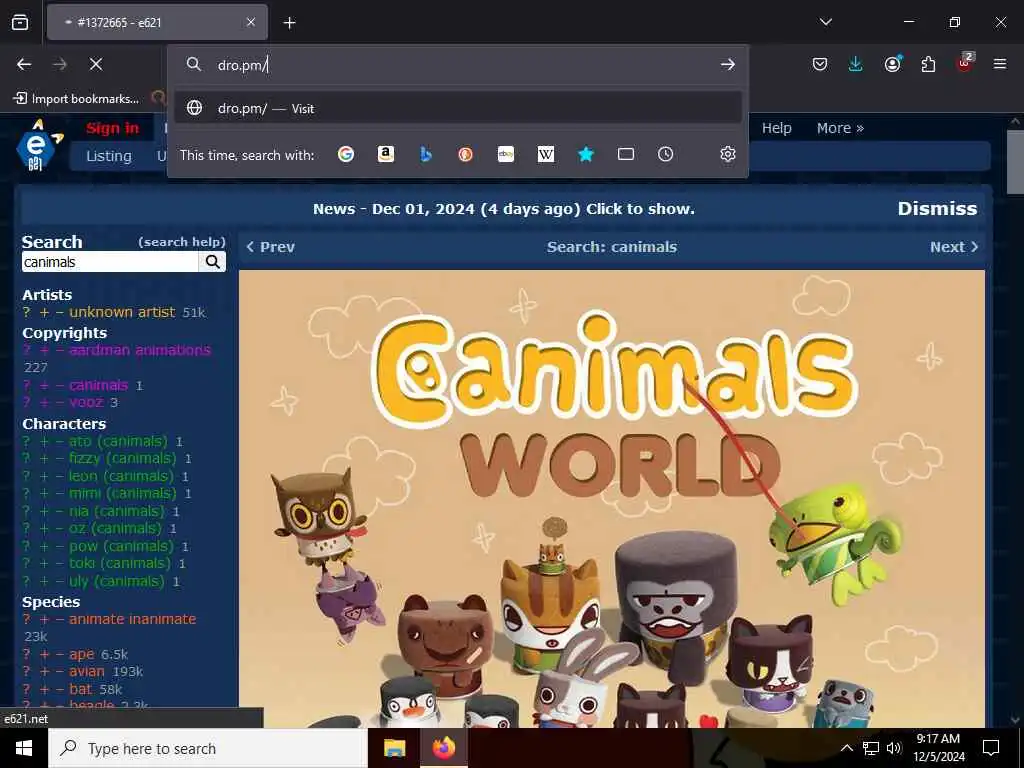Open the list all tabs chevron
Image resolution: width=1024 pixels, height=768 pixels.
coord(825,22)
